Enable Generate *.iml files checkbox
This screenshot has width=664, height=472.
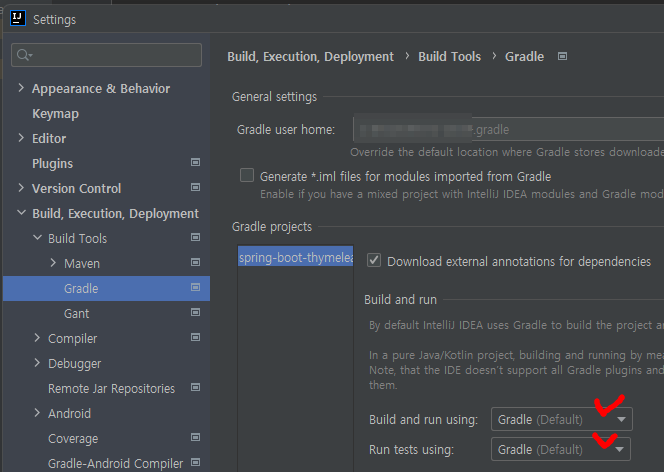click(x=247, y=175)
